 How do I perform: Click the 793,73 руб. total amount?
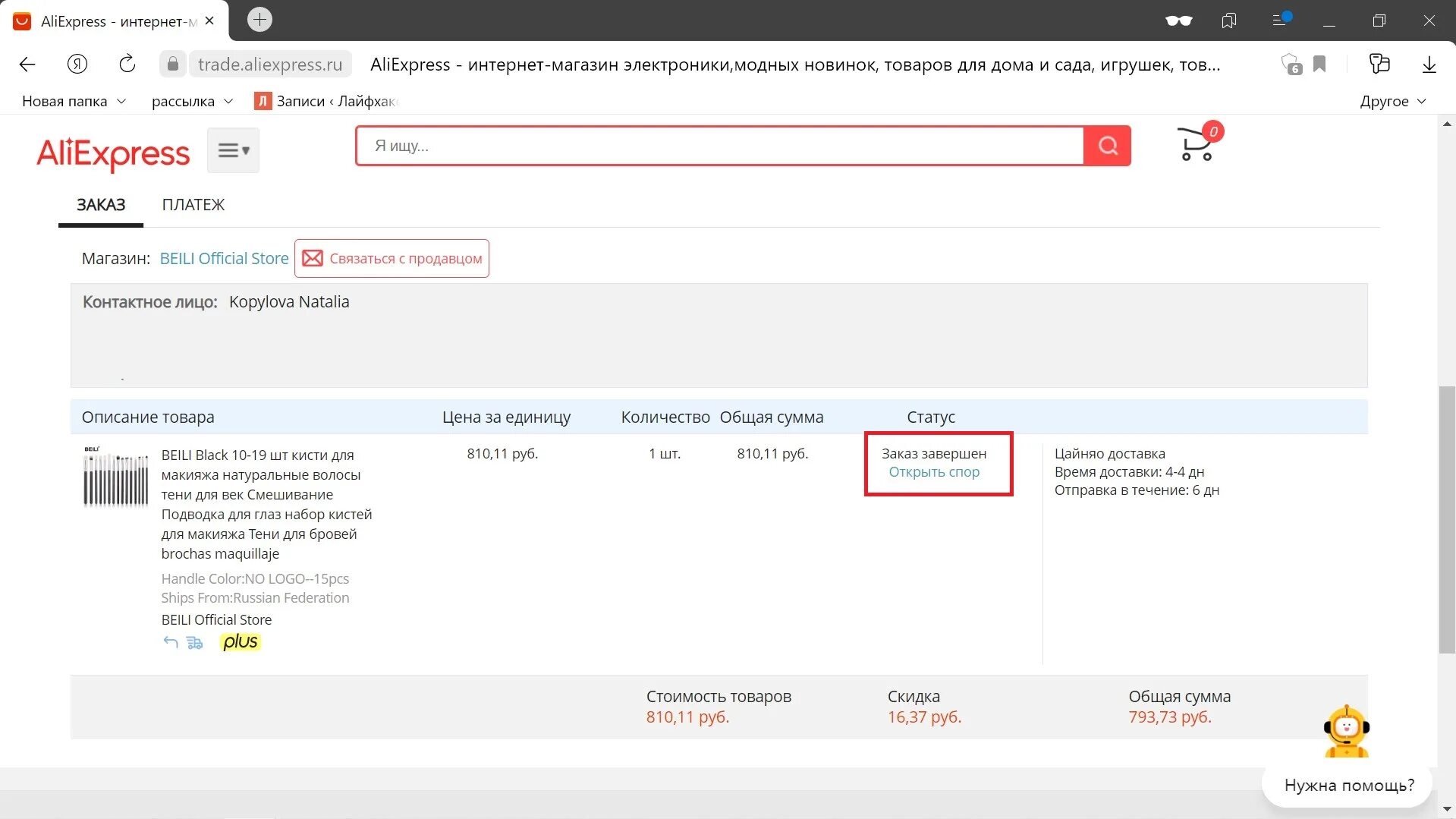[x=1170, y=717]
